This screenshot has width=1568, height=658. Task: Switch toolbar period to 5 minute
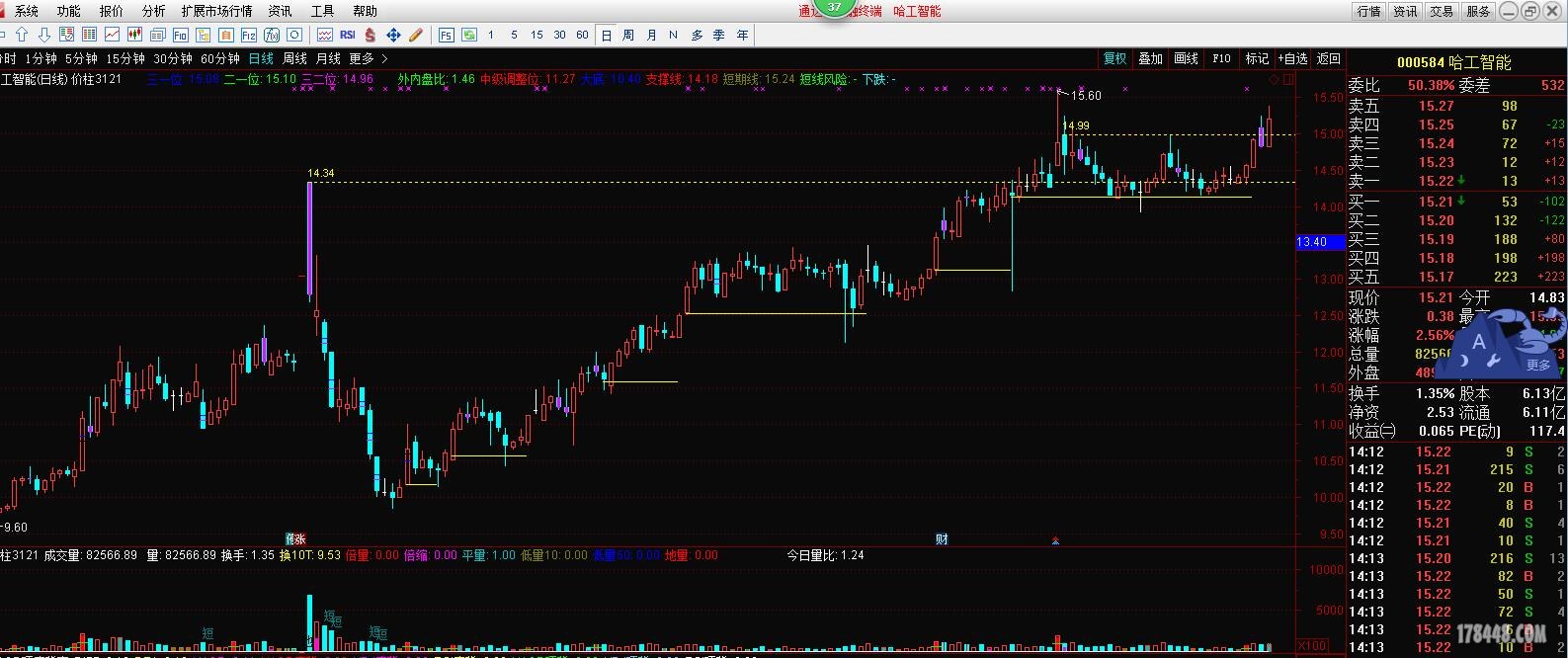(x=514, y=35)
